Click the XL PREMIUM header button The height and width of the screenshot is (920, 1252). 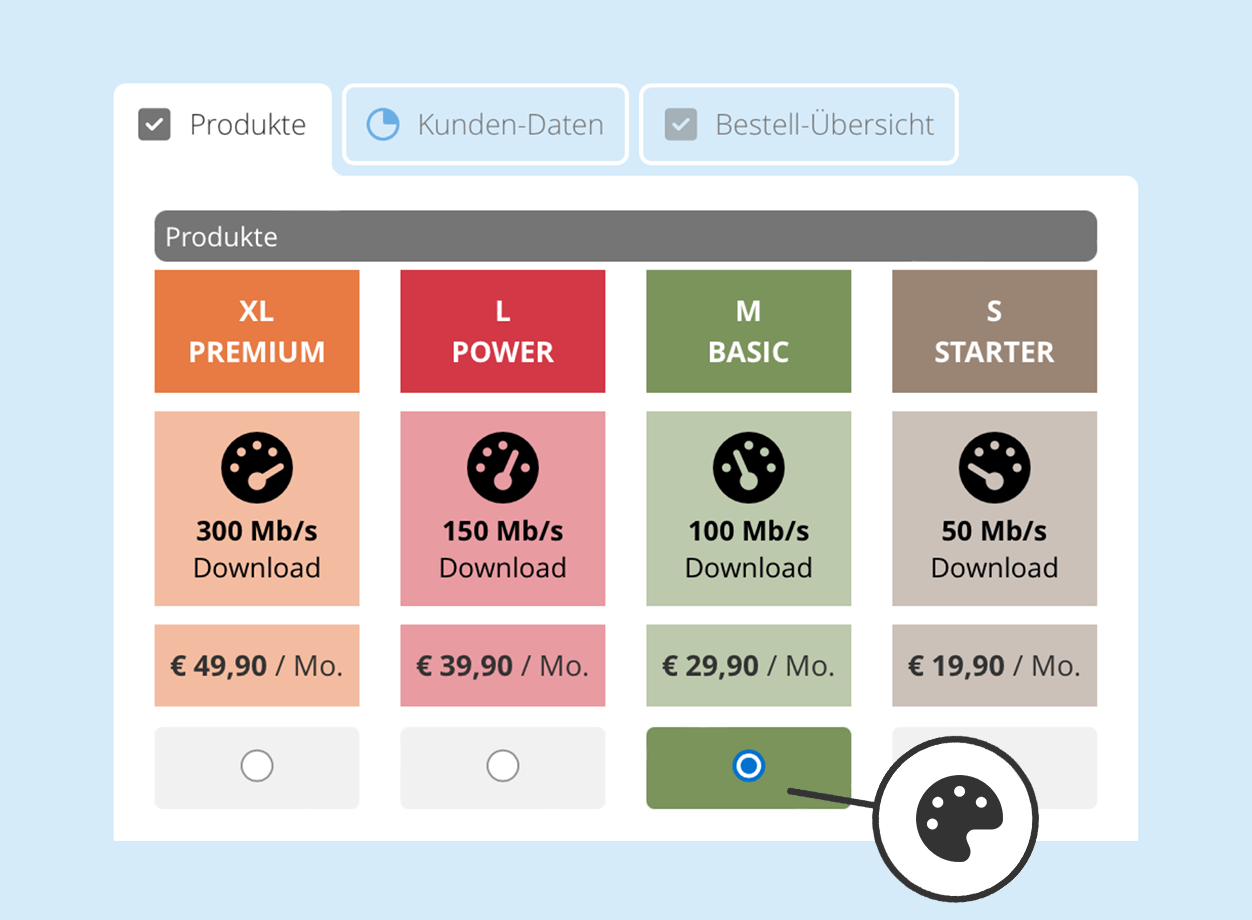pyautogui.click(x=256, y=331)
